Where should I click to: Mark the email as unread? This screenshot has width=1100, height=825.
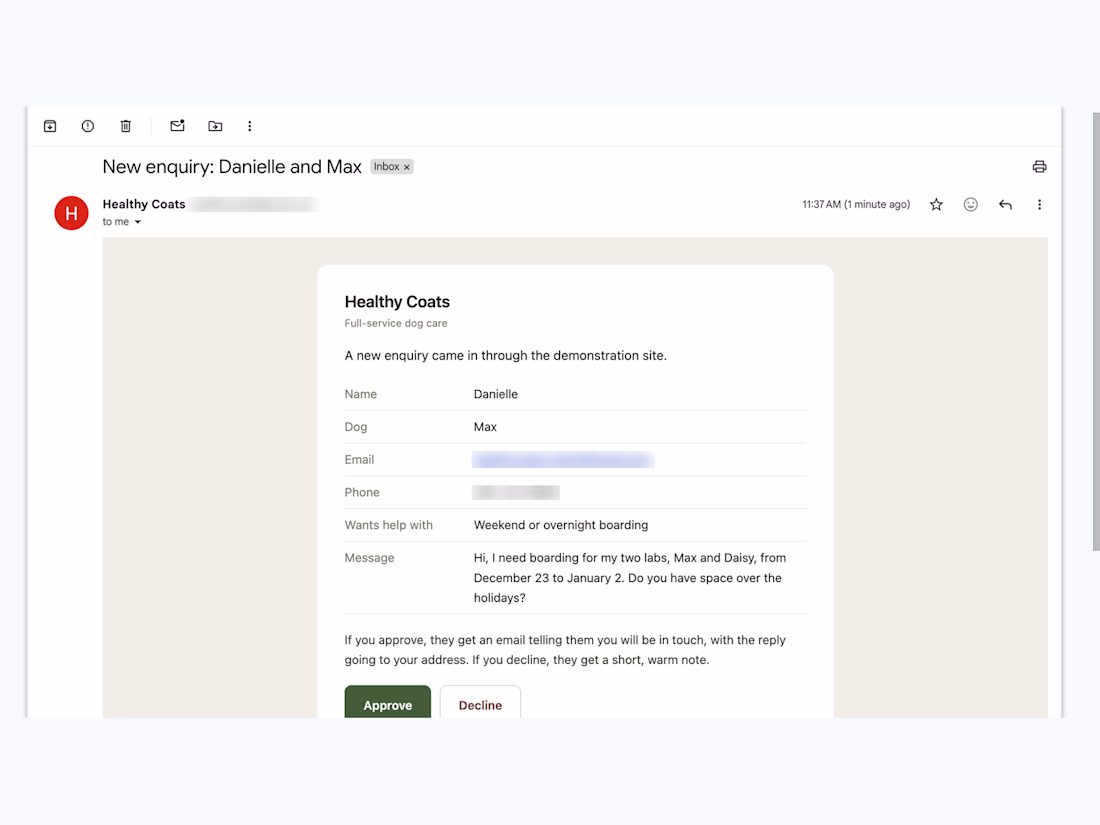pos(177,126)
